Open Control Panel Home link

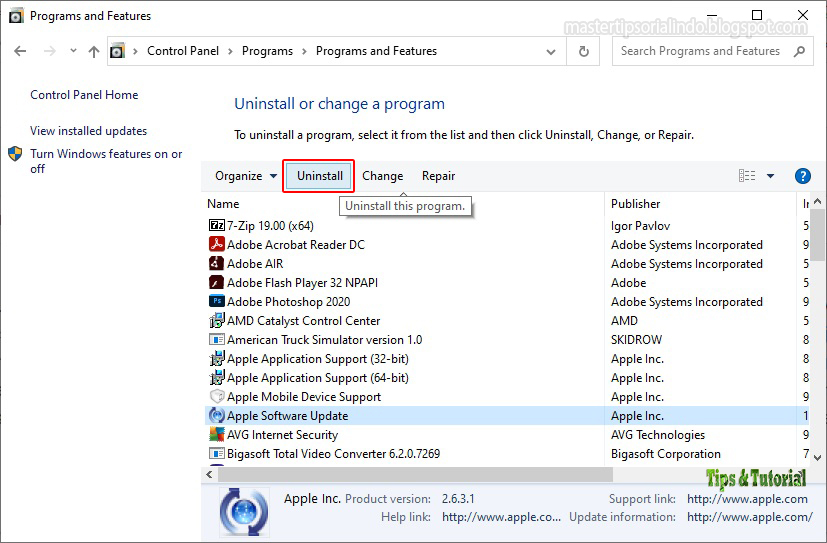click(84, 95)
